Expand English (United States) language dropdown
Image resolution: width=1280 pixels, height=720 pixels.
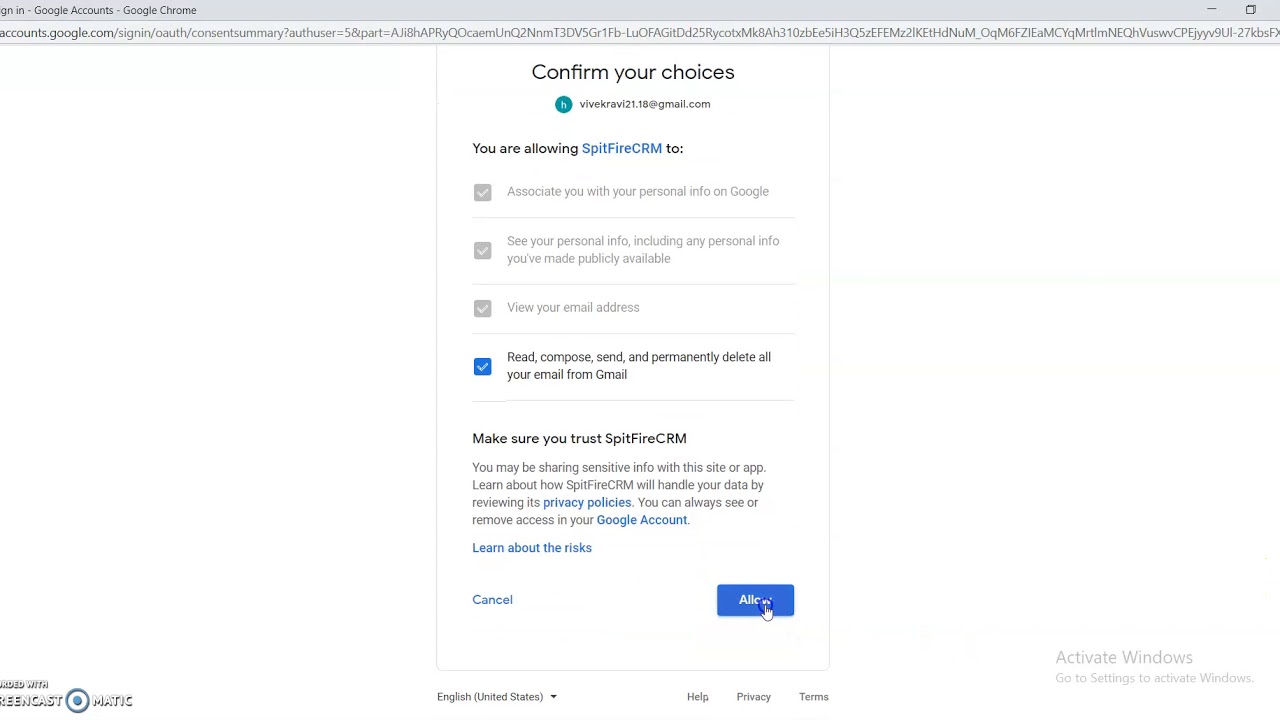[497, 697]
